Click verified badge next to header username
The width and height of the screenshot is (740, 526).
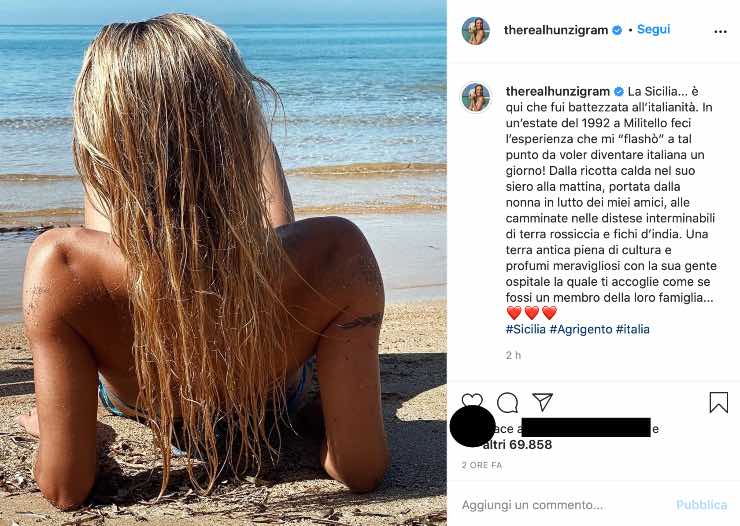[x=617, y=30]
